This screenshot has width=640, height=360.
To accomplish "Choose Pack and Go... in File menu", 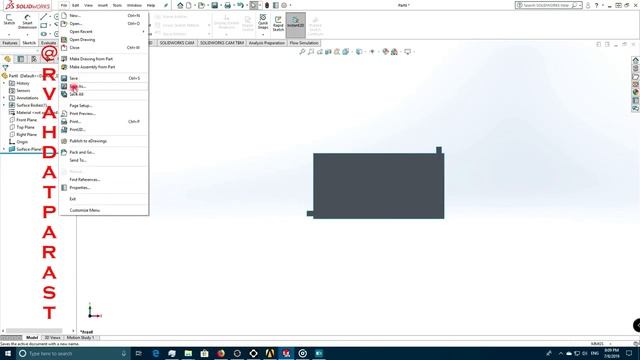I will (104, 152).
